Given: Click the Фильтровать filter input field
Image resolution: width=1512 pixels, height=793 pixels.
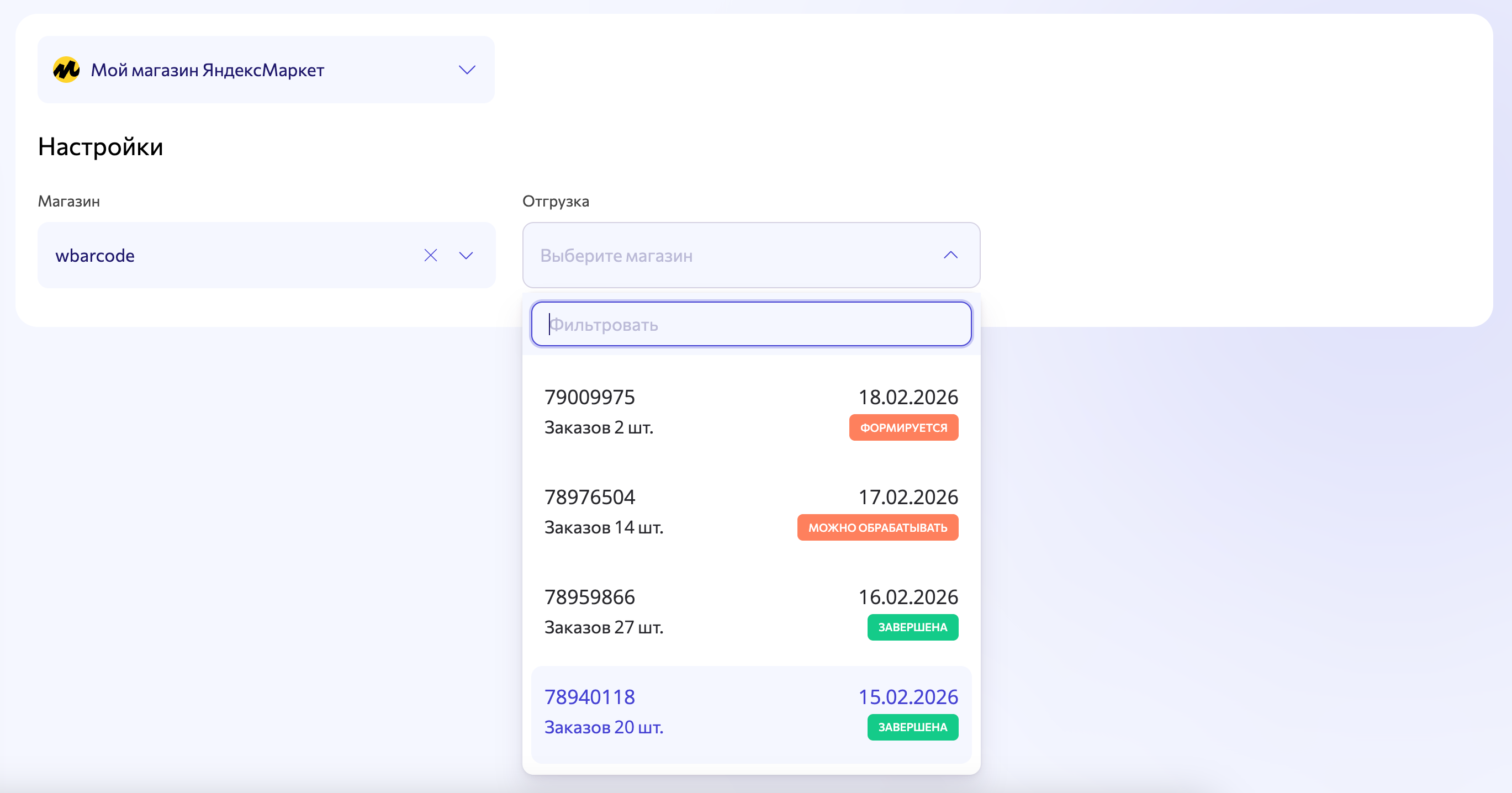Looking at the screenshot, I should (750, 324).
